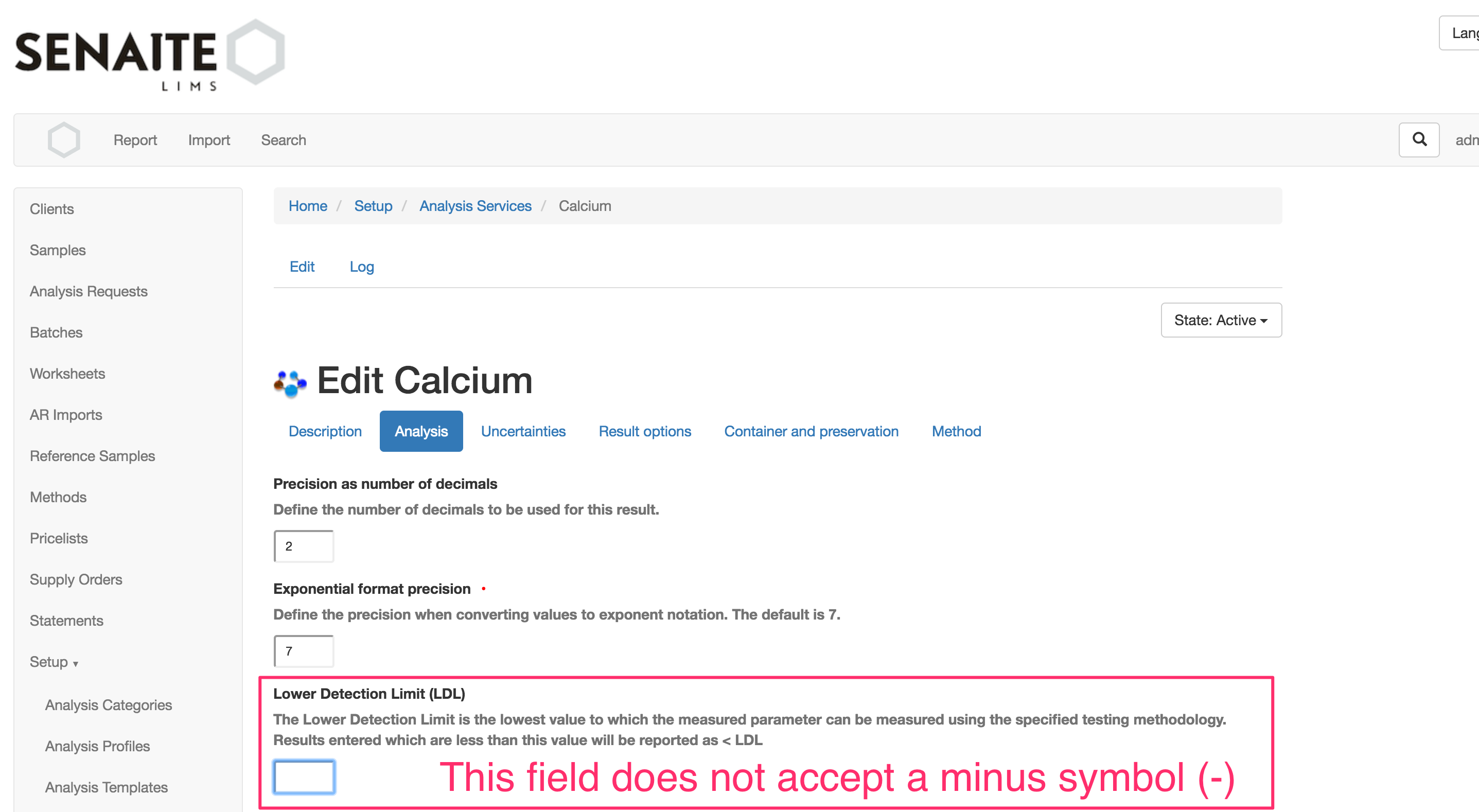Open the Log tab

tap(361, 267)
